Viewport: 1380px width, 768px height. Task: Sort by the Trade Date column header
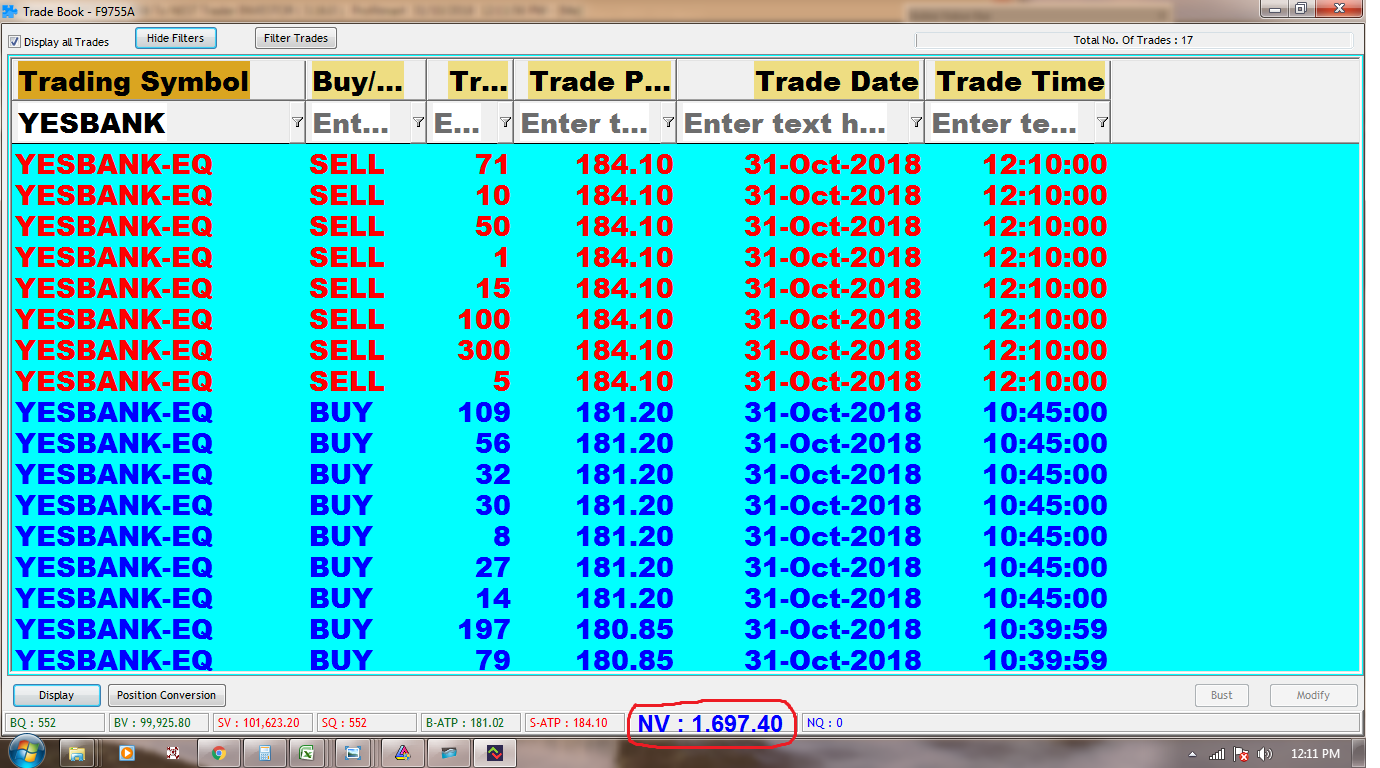pyautogui.click(x=800, y=81)
